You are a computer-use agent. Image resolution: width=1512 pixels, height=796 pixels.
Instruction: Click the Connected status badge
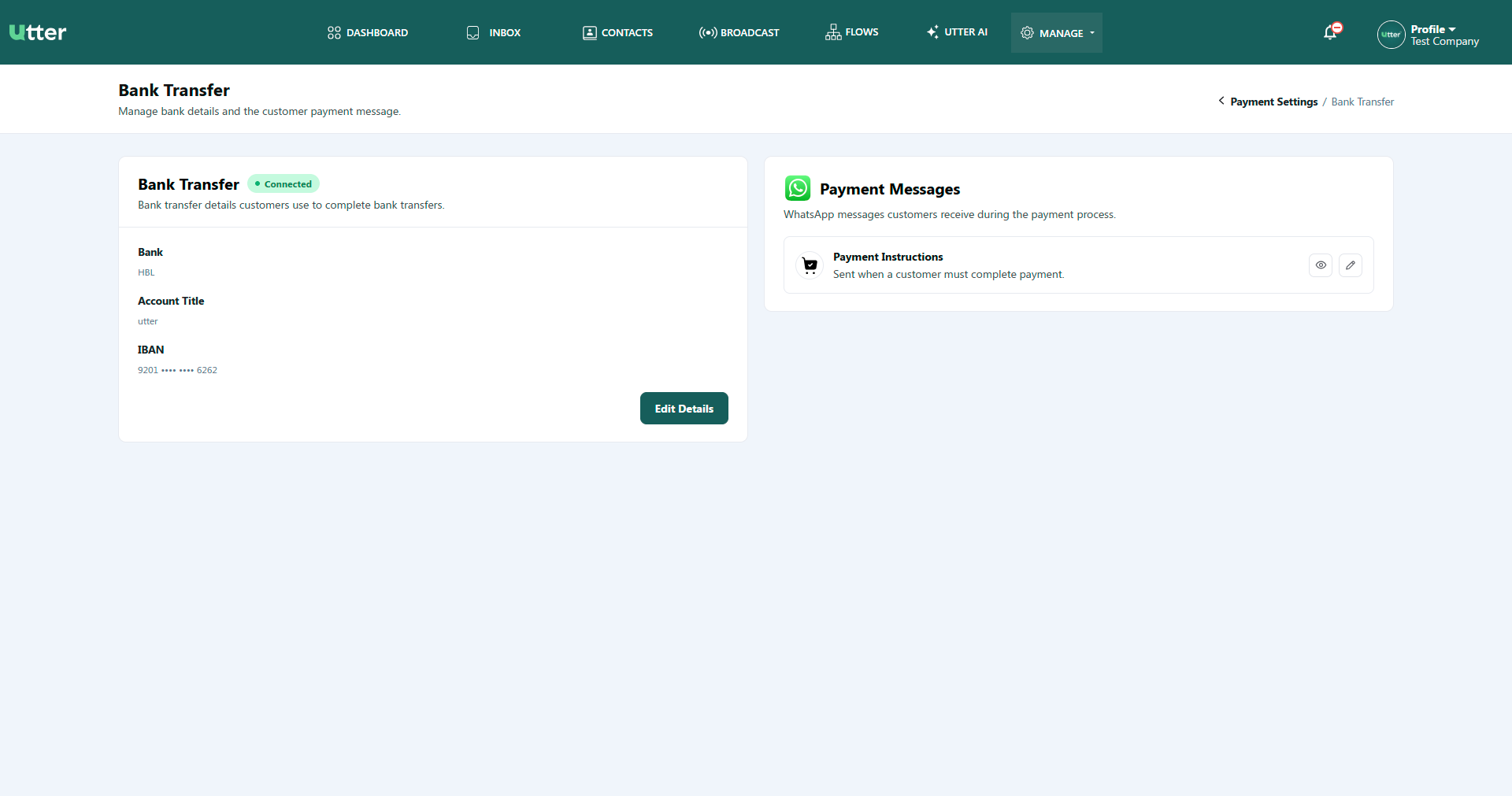(283, 183)
